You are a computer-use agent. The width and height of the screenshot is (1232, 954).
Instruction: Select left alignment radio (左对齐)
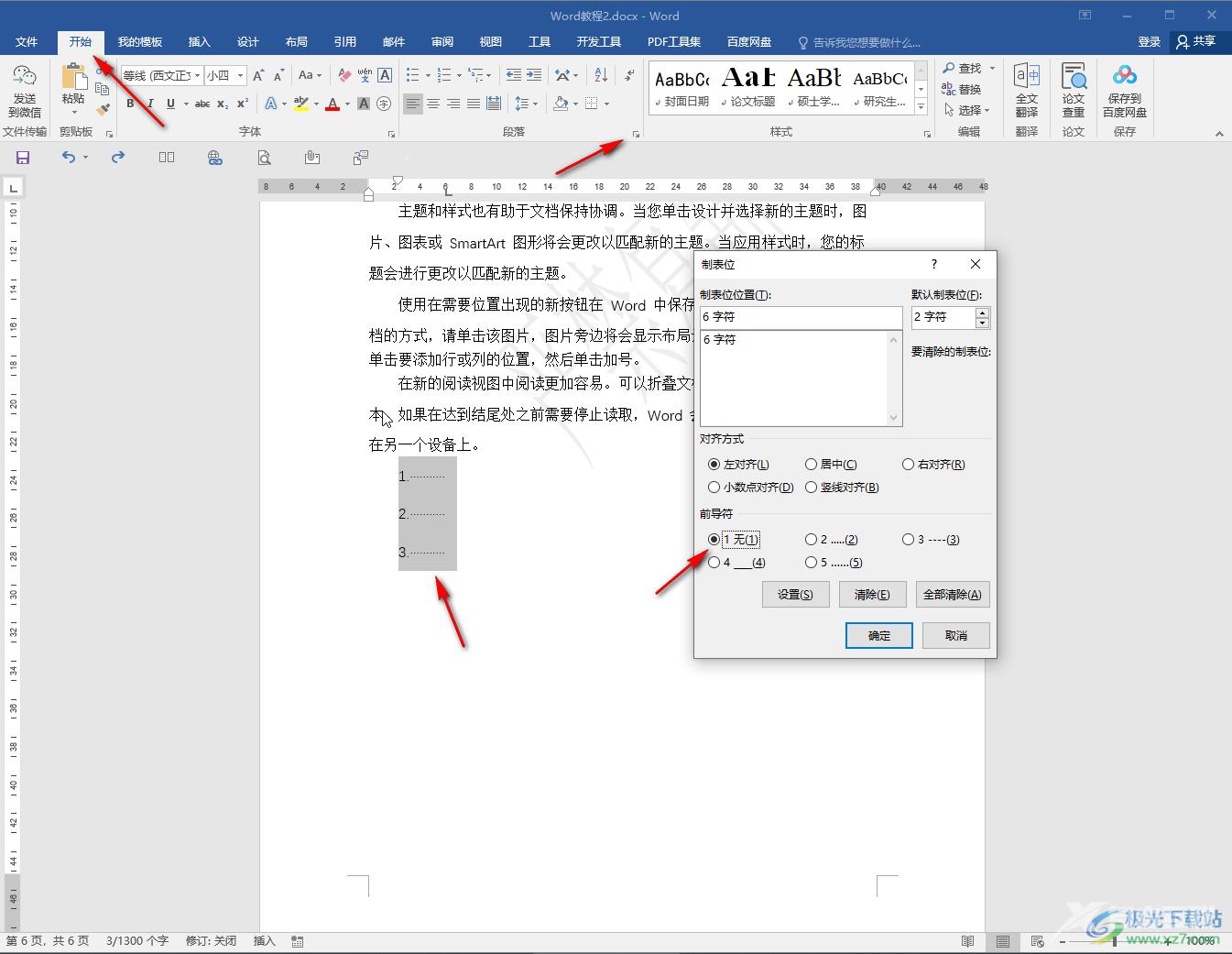714,465
